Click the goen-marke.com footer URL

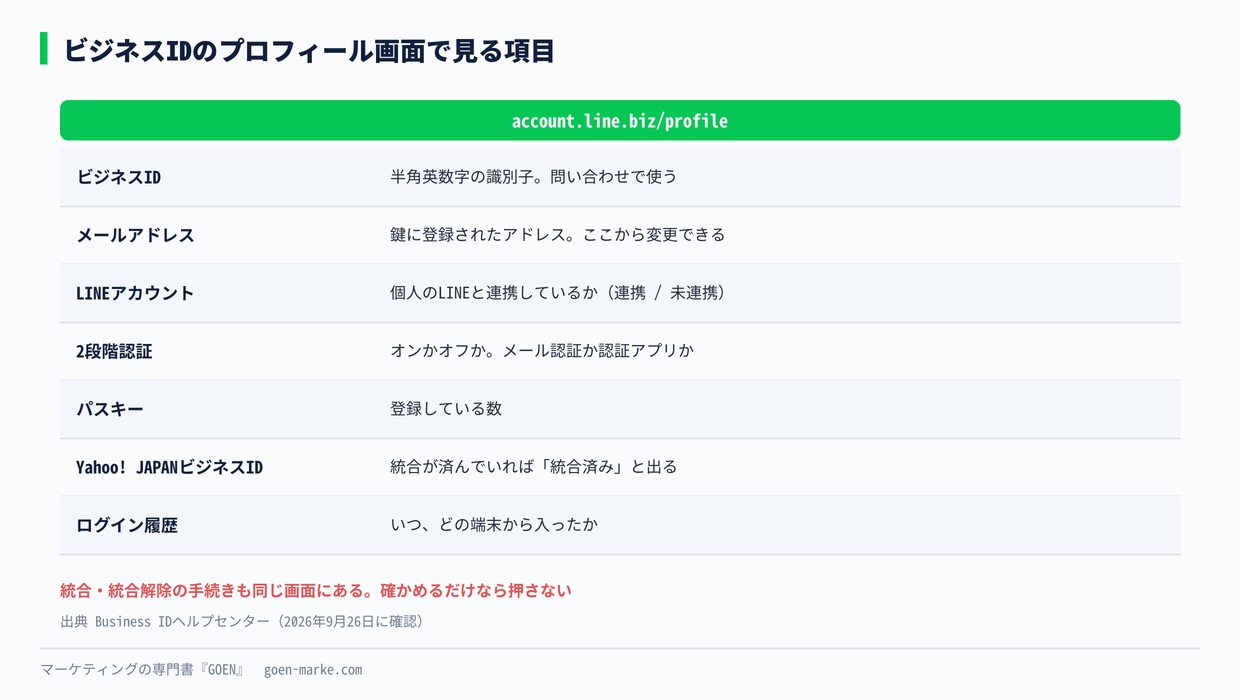[313, 669]
